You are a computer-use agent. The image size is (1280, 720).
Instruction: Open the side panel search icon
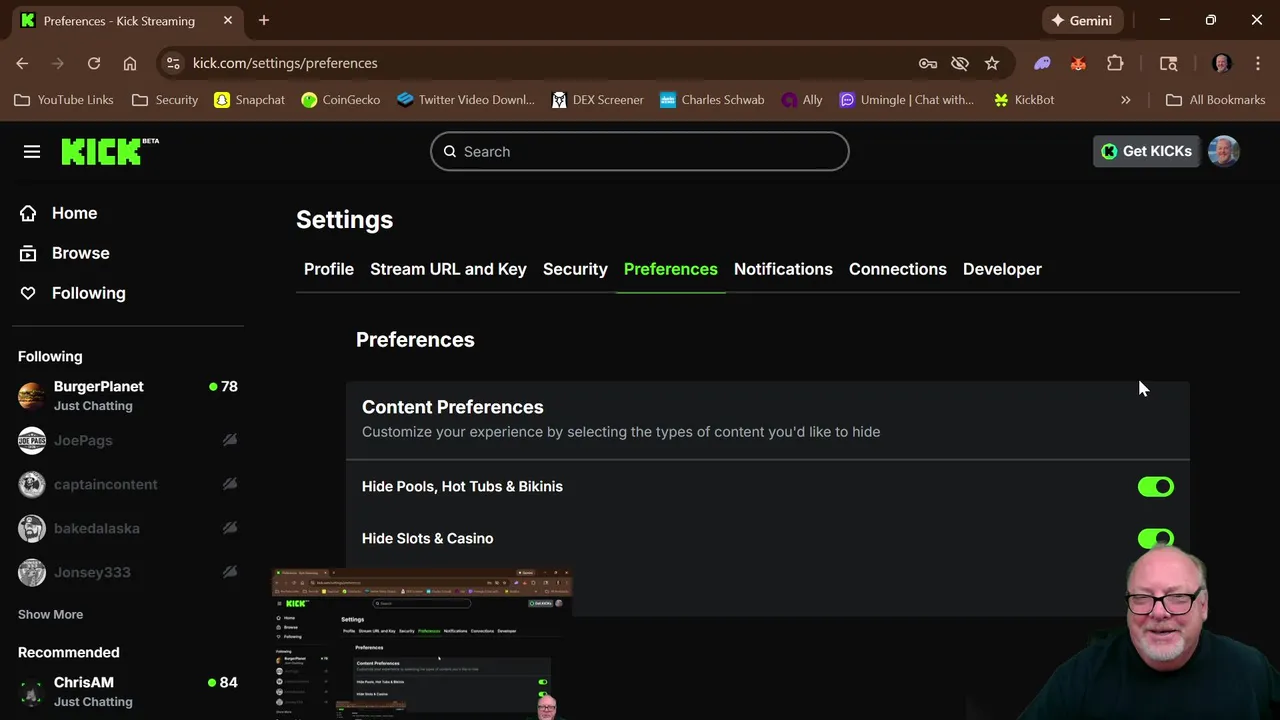pyautogui.click(x=1168, y=63)
